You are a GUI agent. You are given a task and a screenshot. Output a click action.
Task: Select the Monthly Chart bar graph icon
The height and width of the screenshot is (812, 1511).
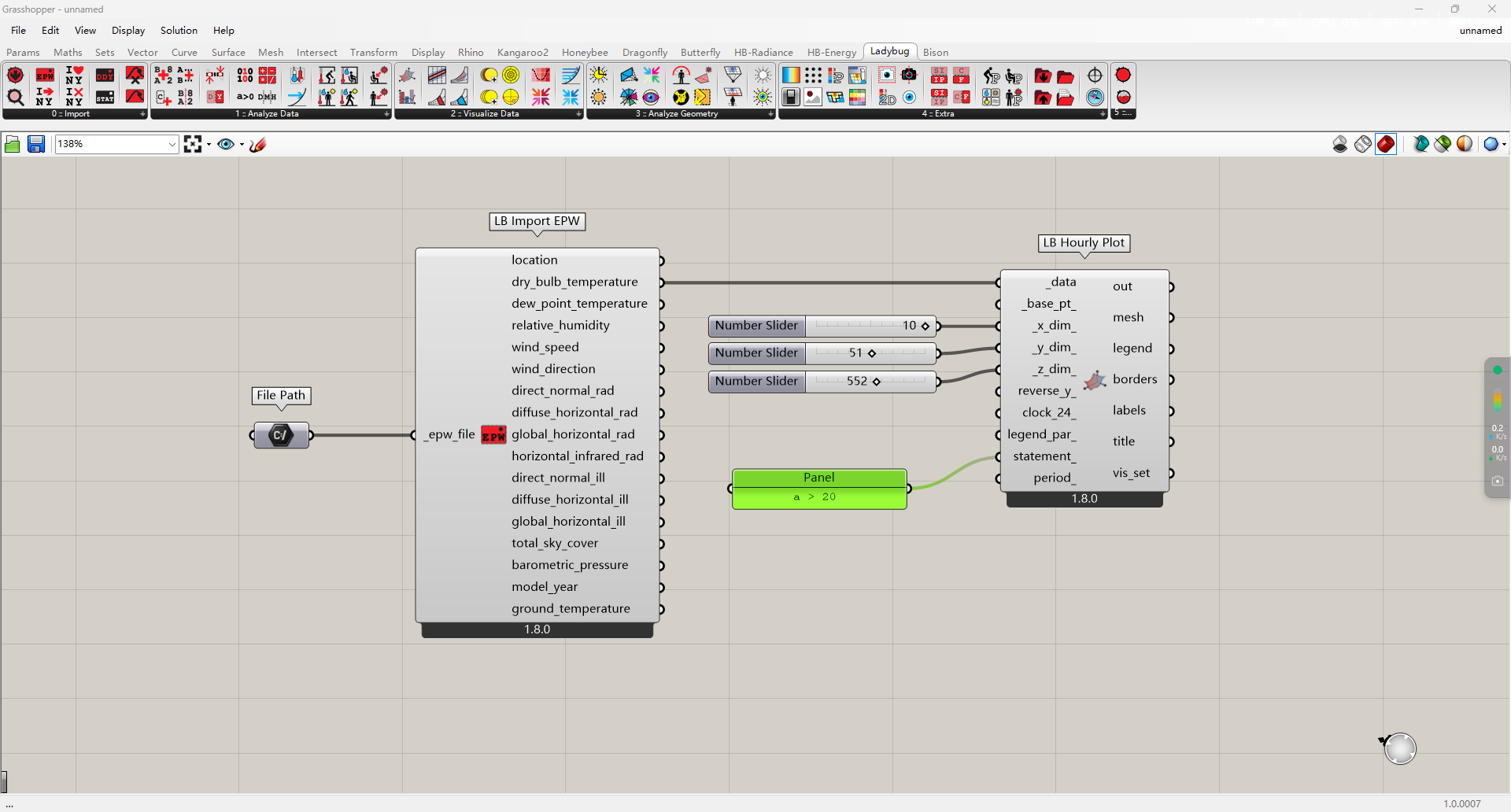click(x=407, y=97)
